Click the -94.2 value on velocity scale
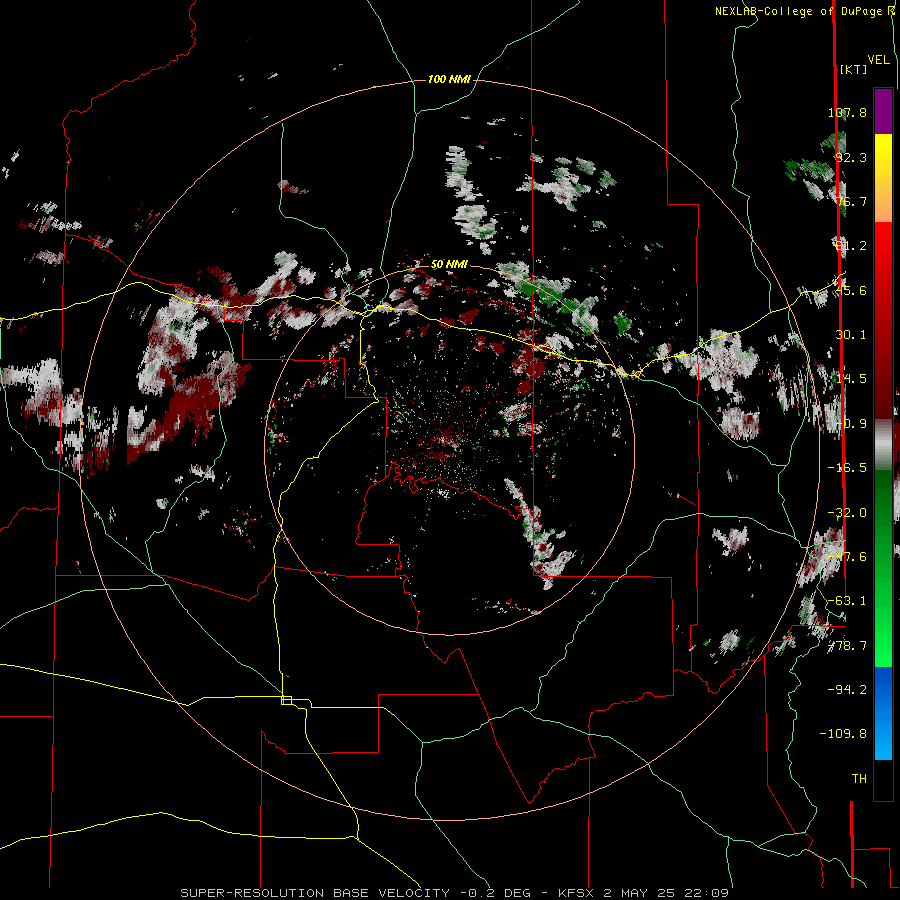Screen dimensions: 900x900 pyautogui.click(x=847, y=690)
